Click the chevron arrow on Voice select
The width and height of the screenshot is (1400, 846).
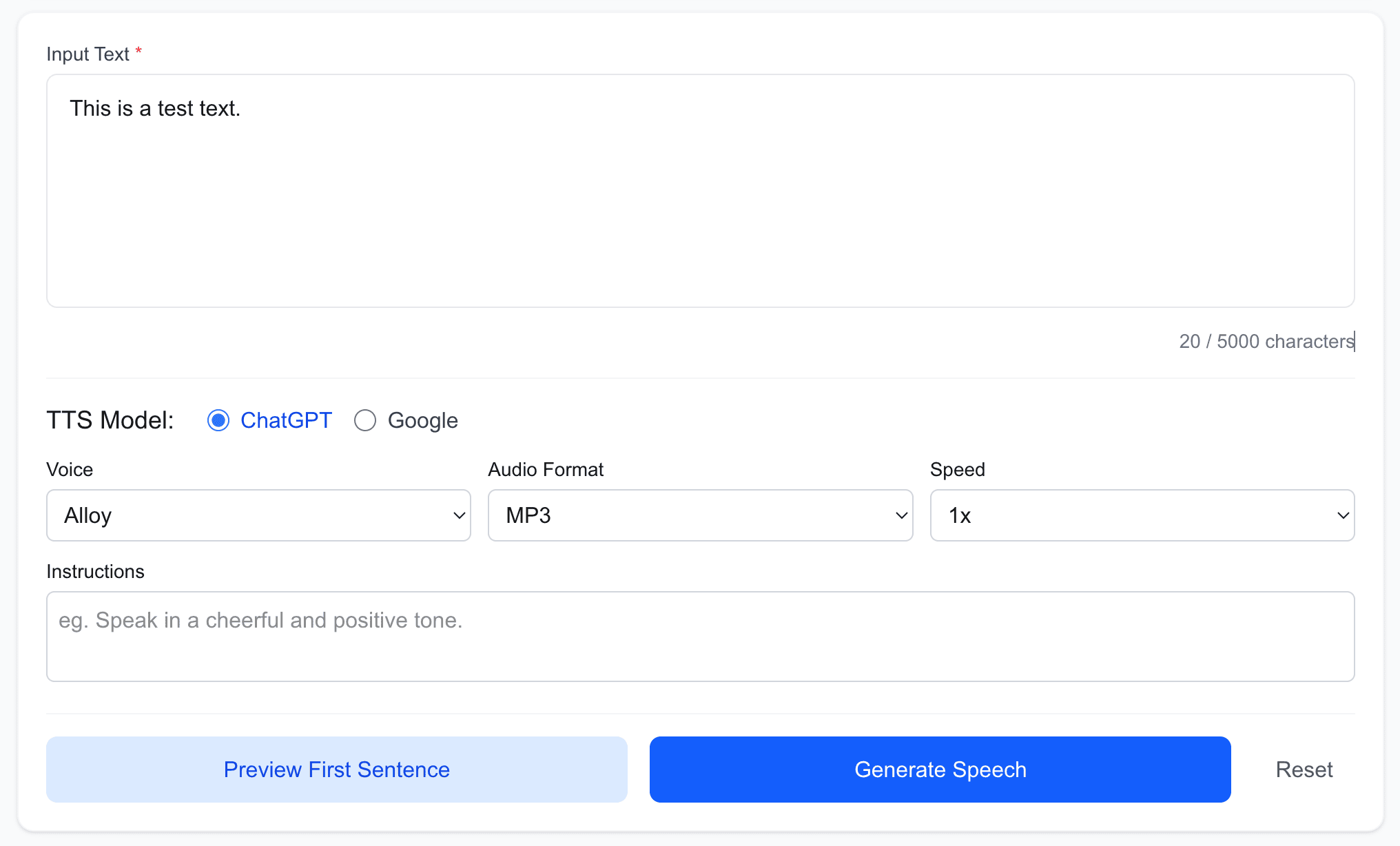pos(459,515)
